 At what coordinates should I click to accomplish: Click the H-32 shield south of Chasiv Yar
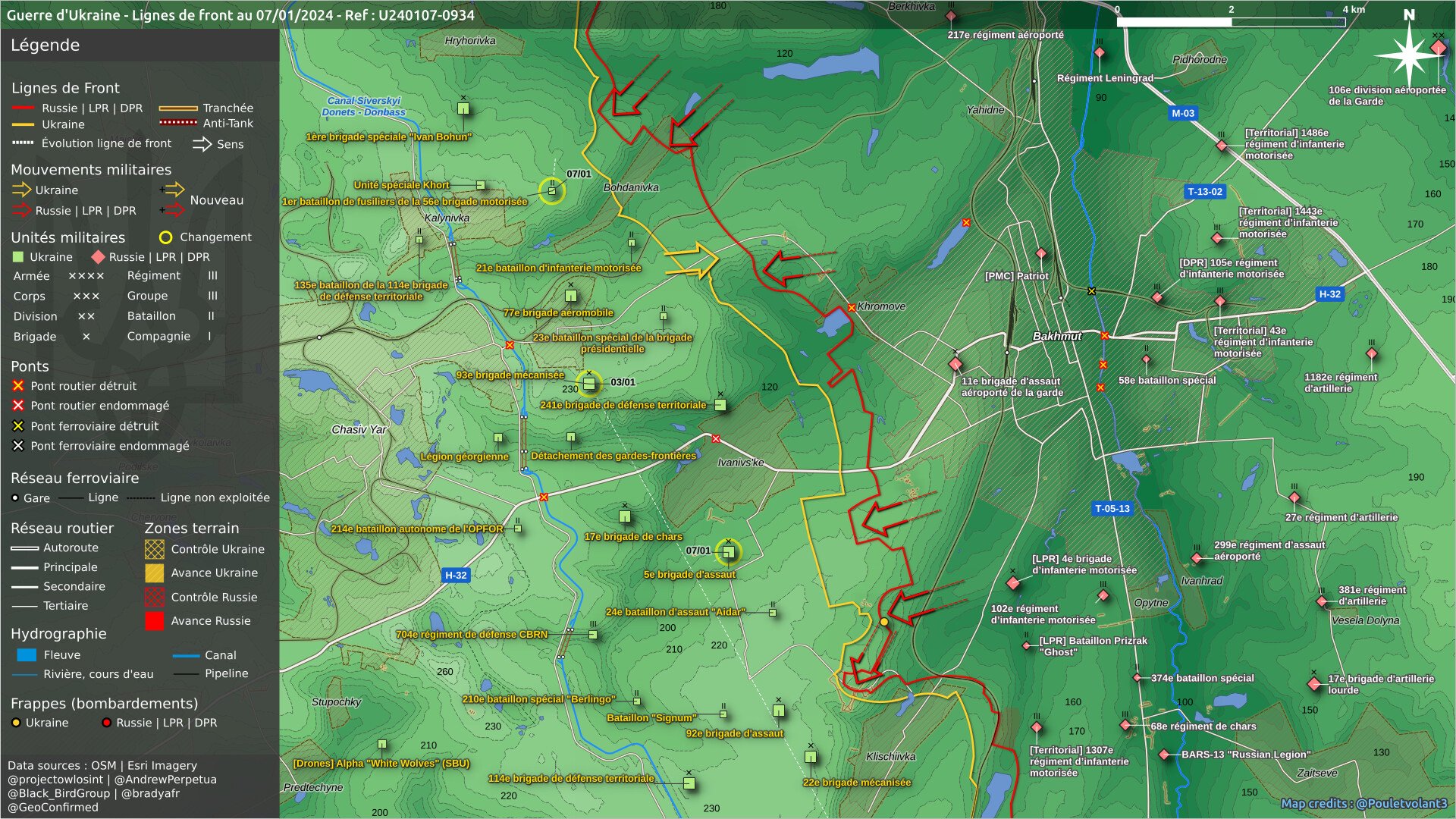coord(456,575)
